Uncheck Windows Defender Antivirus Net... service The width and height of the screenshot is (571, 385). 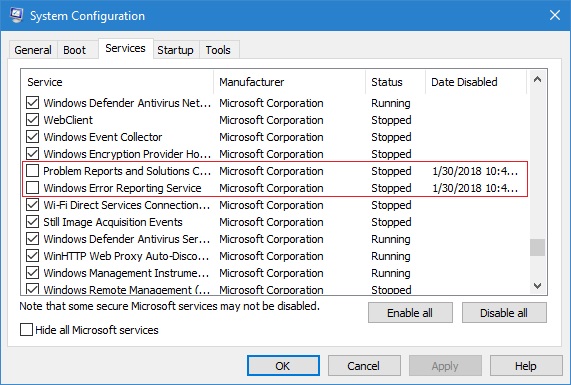coord(32,103)
